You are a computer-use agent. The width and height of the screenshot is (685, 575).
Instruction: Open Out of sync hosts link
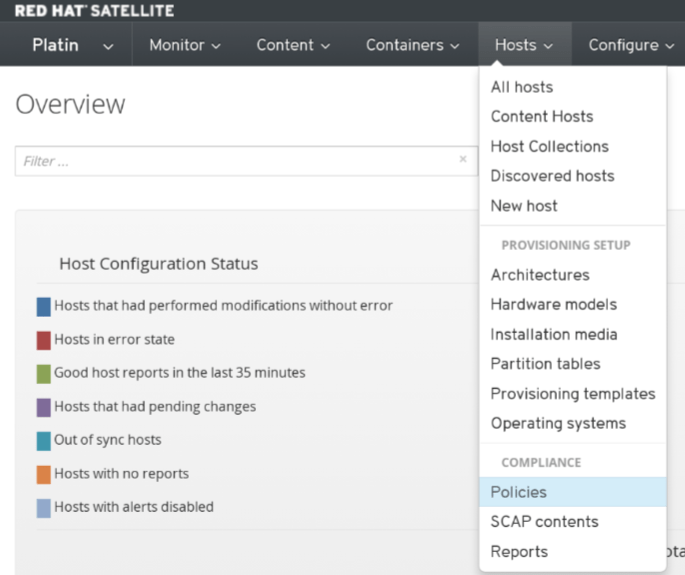click(107, 440)
